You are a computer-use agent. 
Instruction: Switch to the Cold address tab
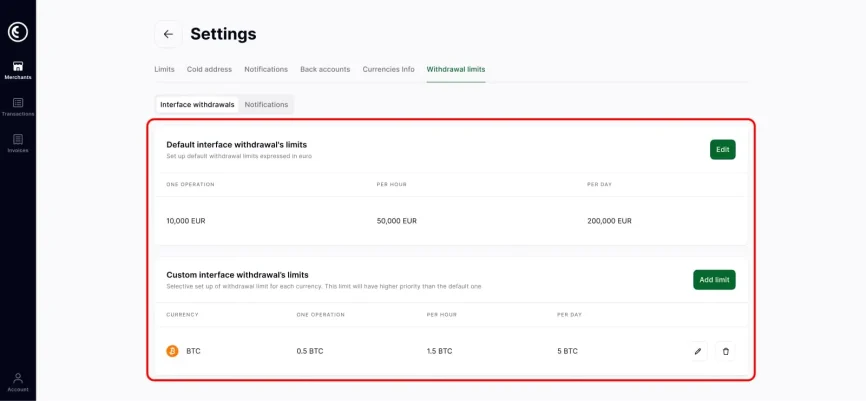(x=209, y=70)
